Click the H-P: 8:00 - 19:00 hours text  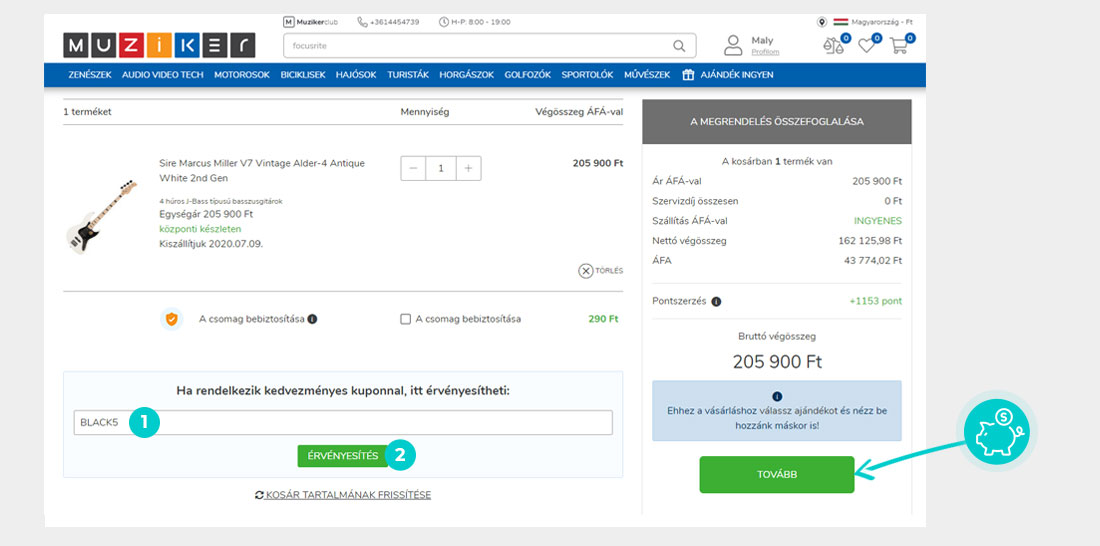(481, 22)
